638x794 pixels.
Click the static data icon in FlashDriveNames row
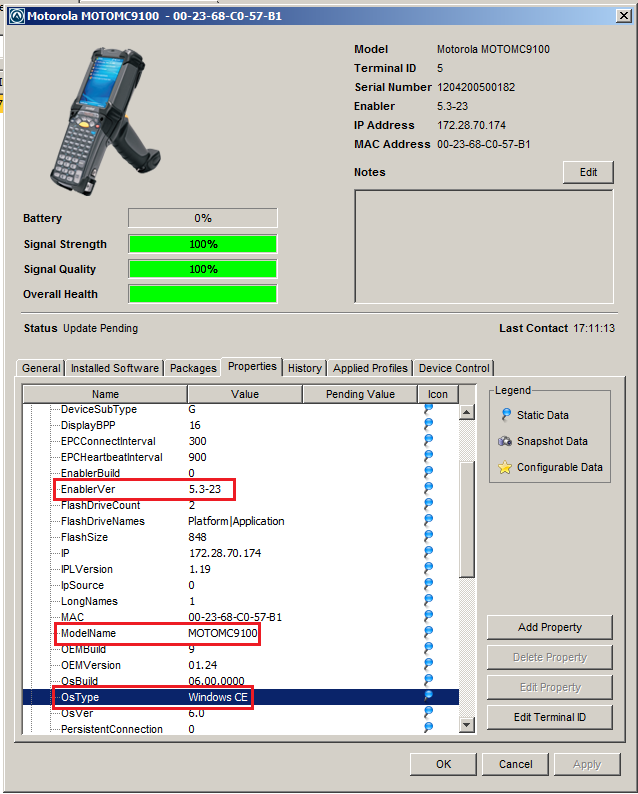[x=428, y=521]
